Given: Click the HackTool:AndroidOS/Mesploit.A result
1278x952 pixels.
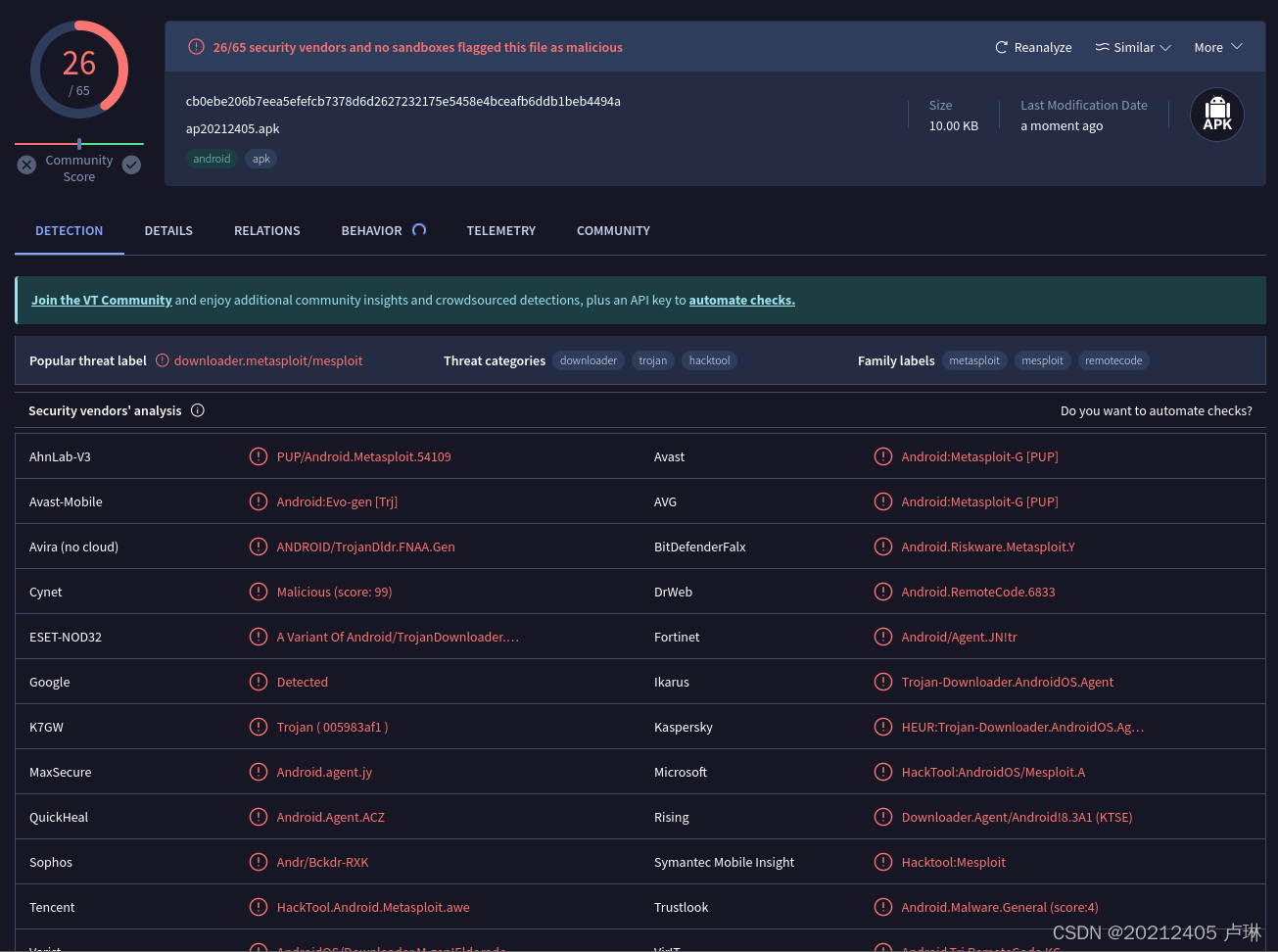Looking at the screenshot, I should tap(993, 772).
